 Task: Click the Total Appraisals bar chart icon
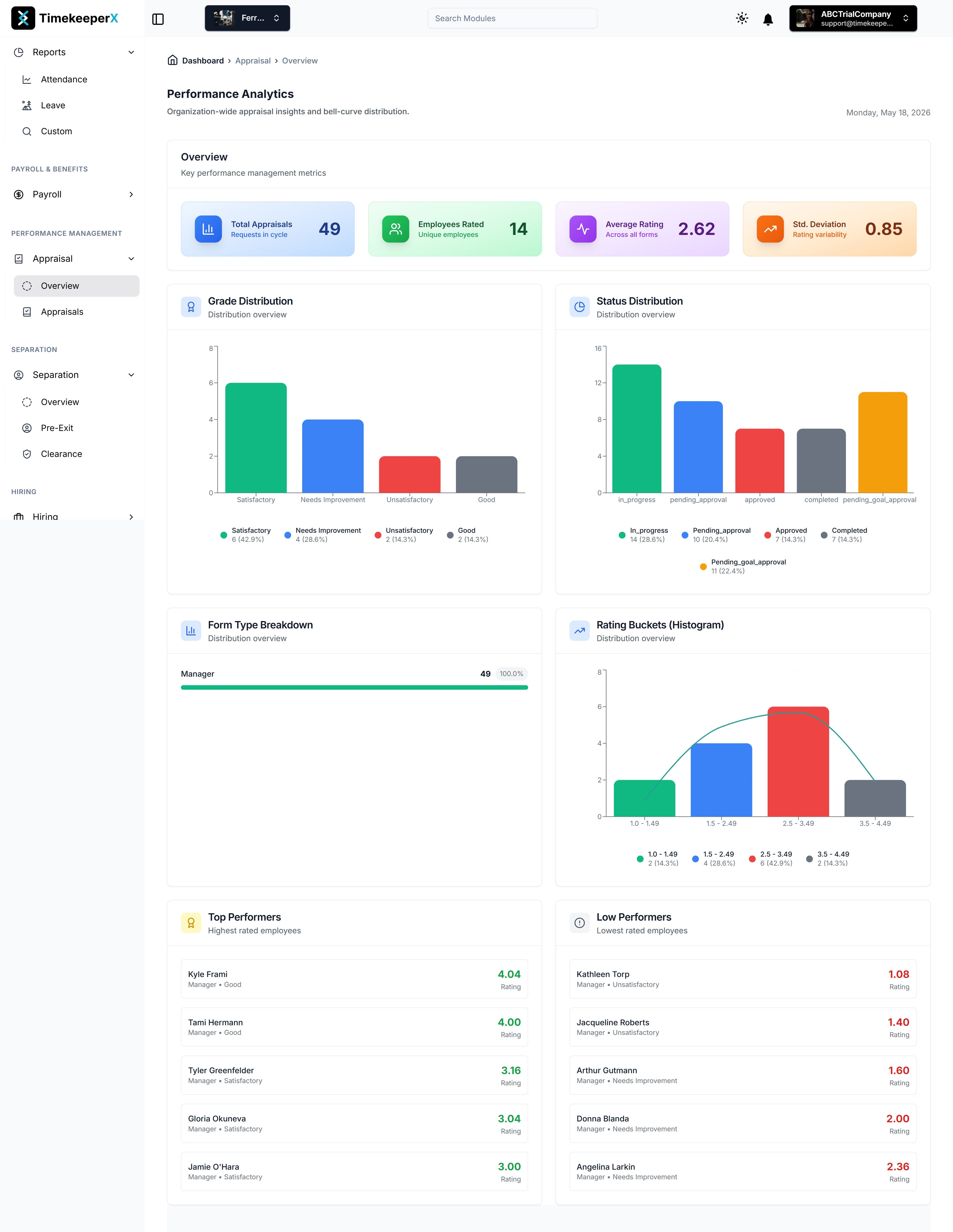[x=208, y=229]
